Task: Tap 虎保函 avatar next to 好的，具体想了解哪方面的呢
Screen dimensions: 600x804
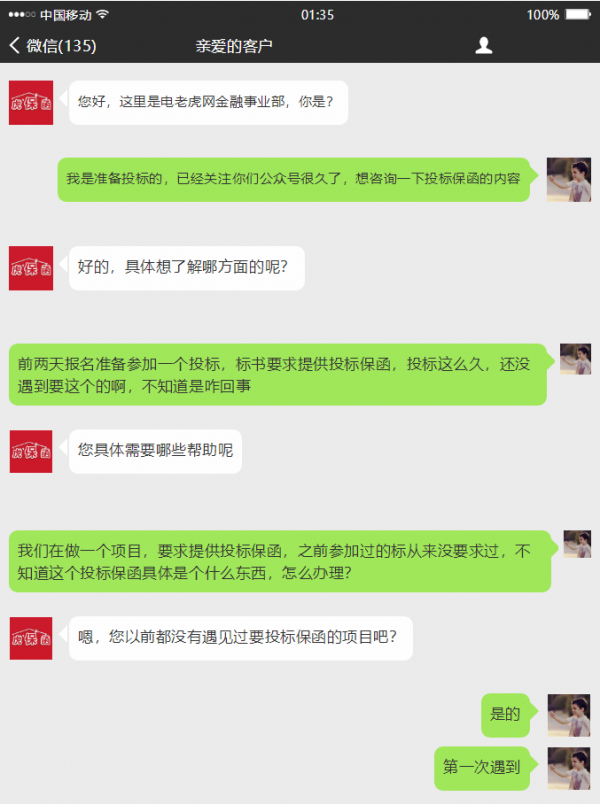Action: [x=31, y=268]
